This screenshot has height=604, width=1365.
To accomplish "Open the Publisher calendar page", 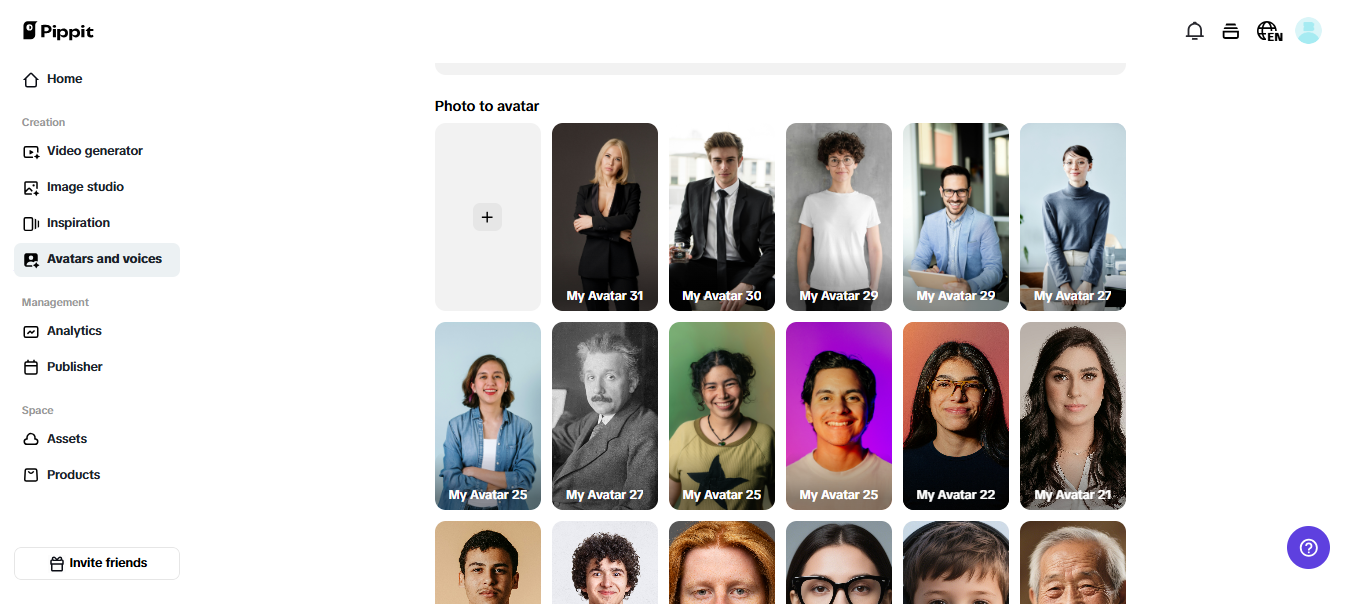I will click(74, 367).
